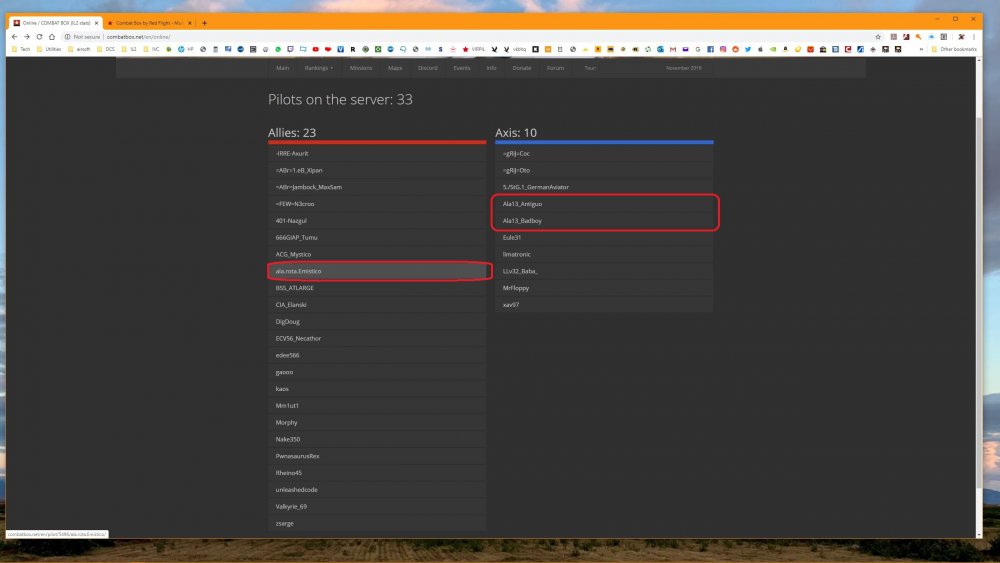Open the Chrome three-dot menu
Image resolution: width=1000 pixels, height=563 pixels.
coord(976,36)
